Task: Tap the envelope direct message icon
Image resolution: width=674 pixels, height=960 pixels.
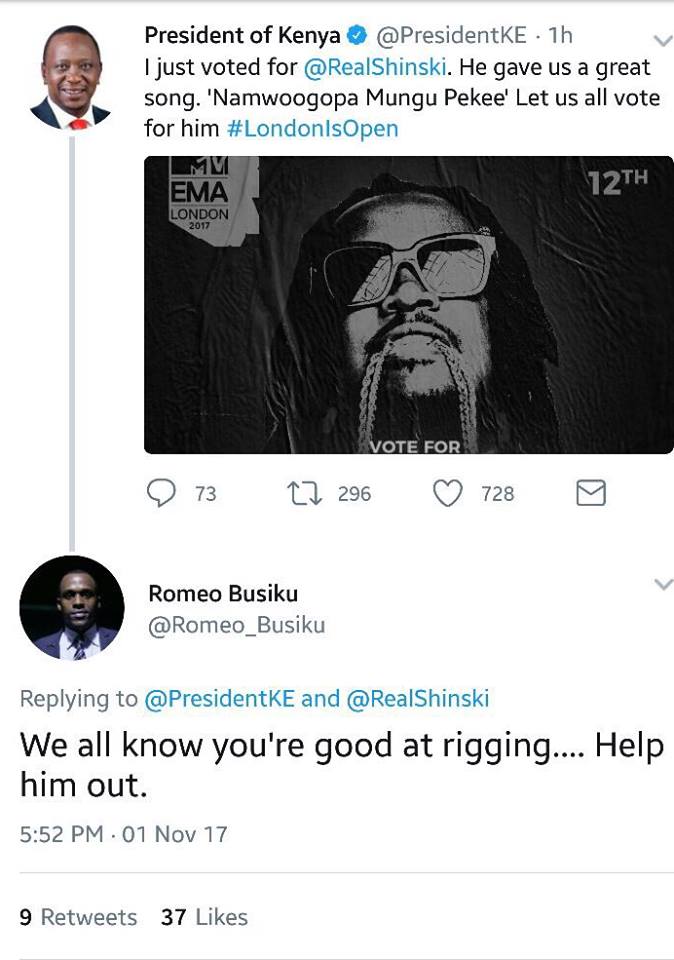Action: (591, 493)
